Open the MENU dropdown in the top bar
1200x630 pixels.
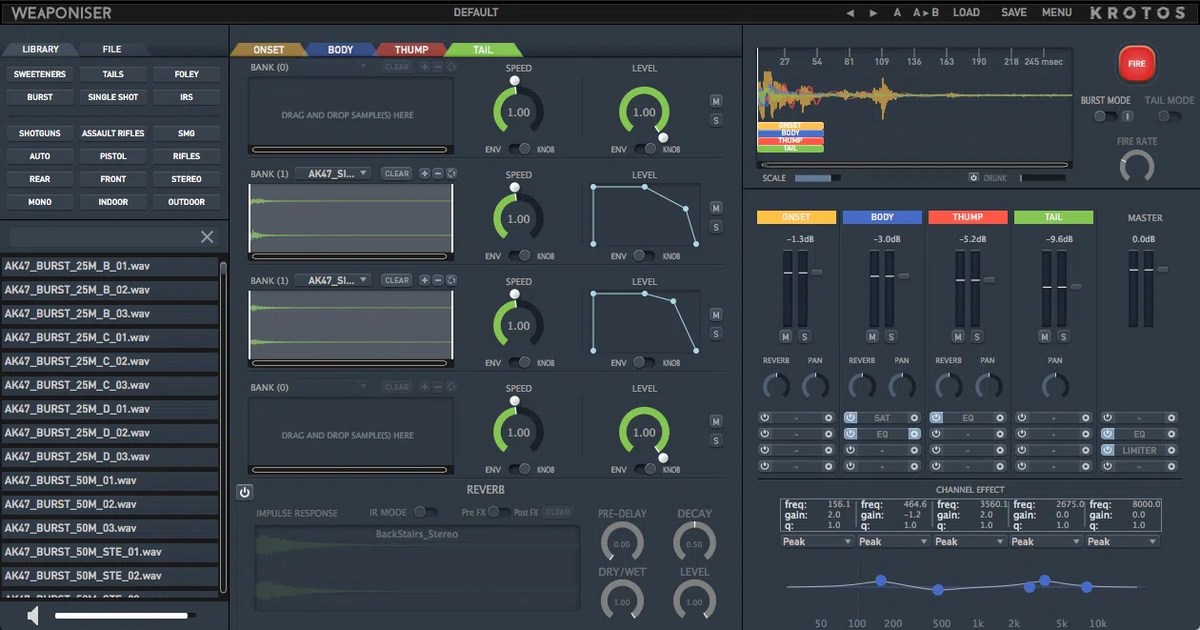pyautogui.click(x=1057, y=12)
